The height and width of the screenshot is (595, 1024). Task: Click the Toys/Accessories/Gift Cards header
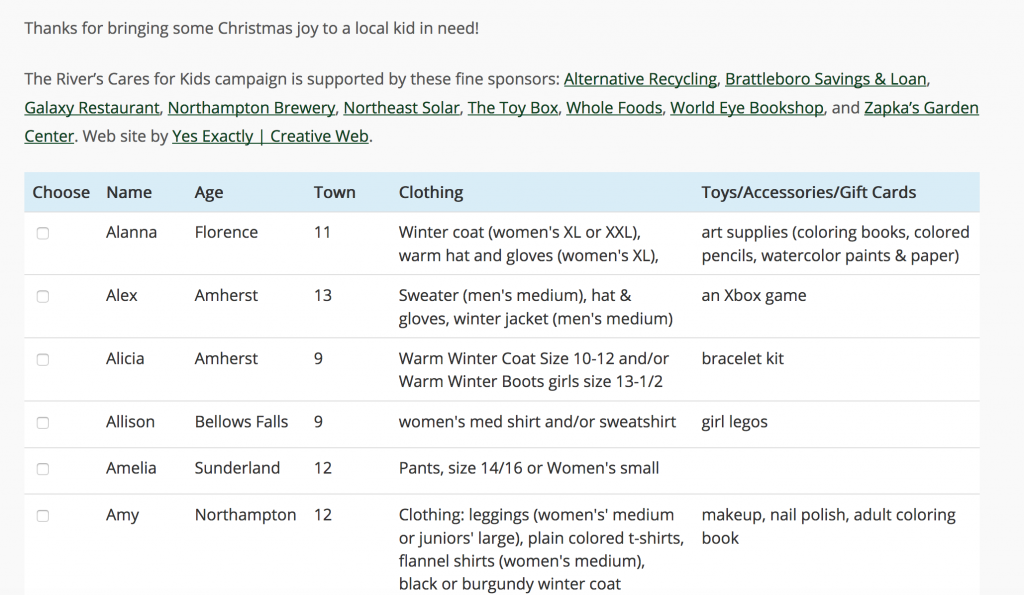(x=808, y=193)
